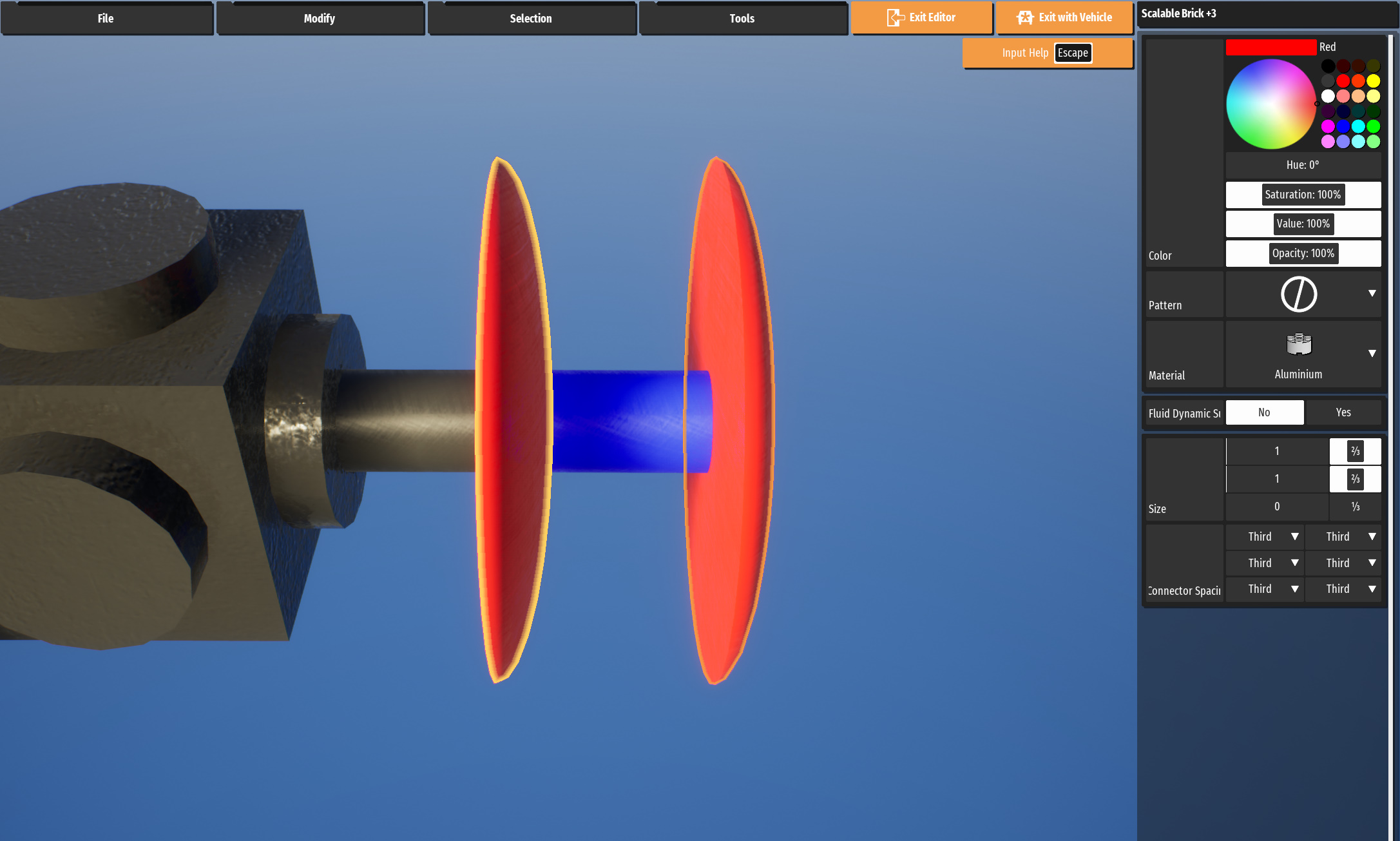Click the first Size value field

pos(1276,451)
